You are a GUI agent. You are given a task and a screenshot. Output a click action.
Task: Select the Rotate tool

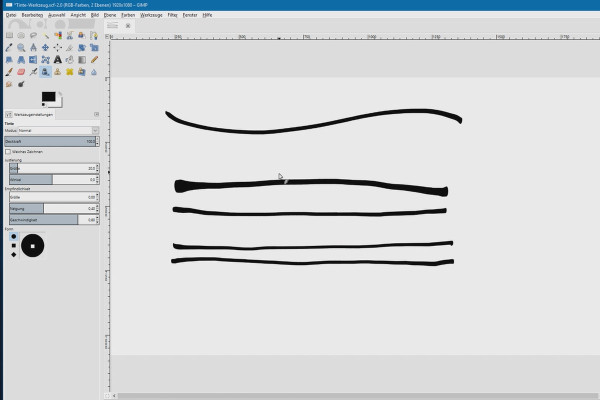82,48
